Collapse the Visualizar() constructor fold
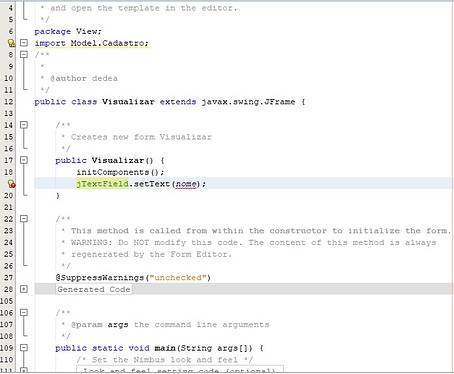 point(24,160)
